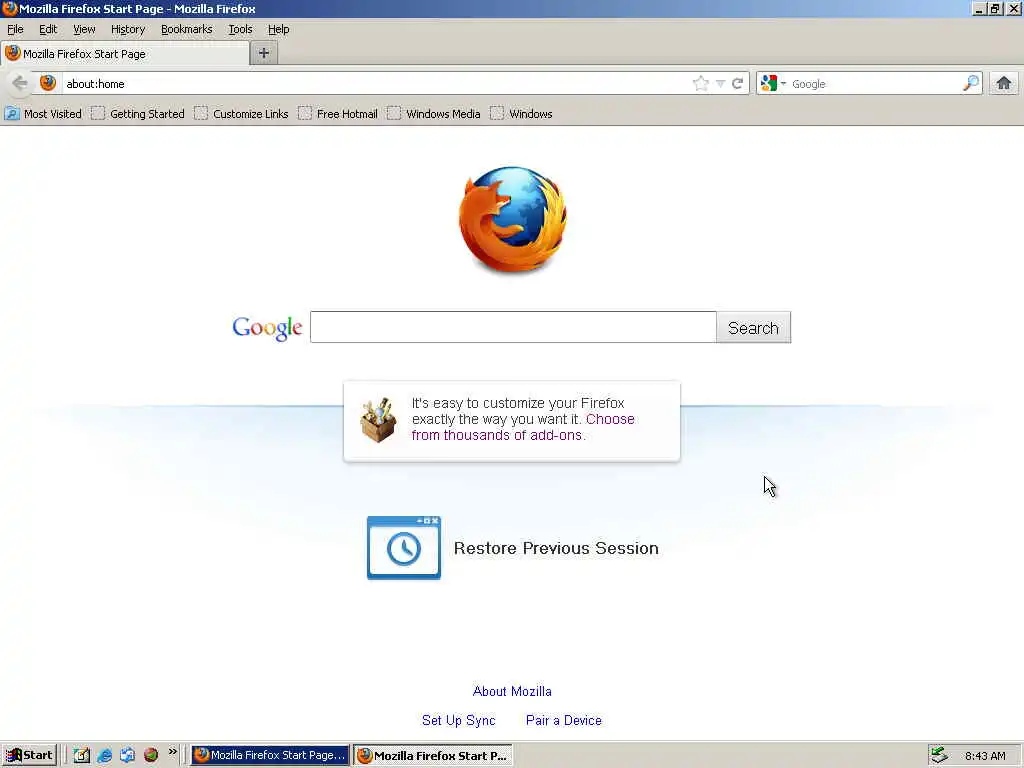
Task: Restore down the Firefox window
Action: click(x=995, y=8)
